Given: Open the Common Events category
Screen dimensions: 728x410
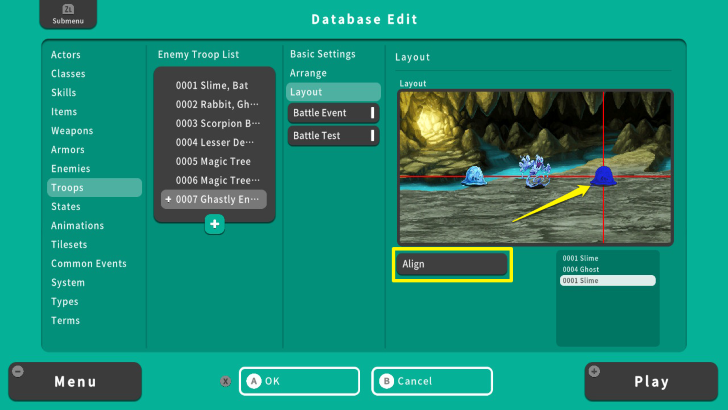Looking at the screenshot, I should [89, 264].
